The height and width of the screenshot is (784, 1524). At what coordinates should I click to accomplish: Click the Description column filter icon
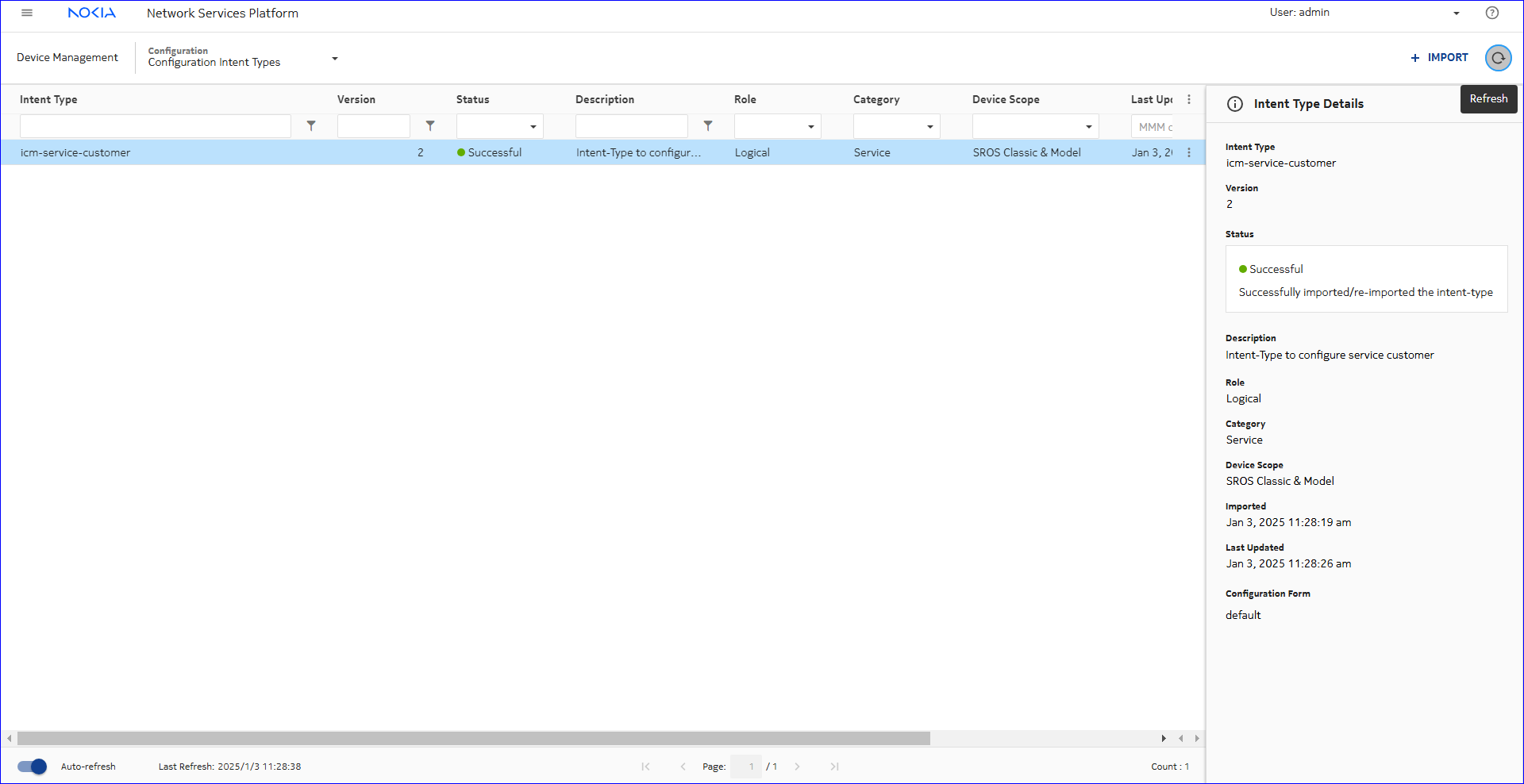click(x=708, y=126)
